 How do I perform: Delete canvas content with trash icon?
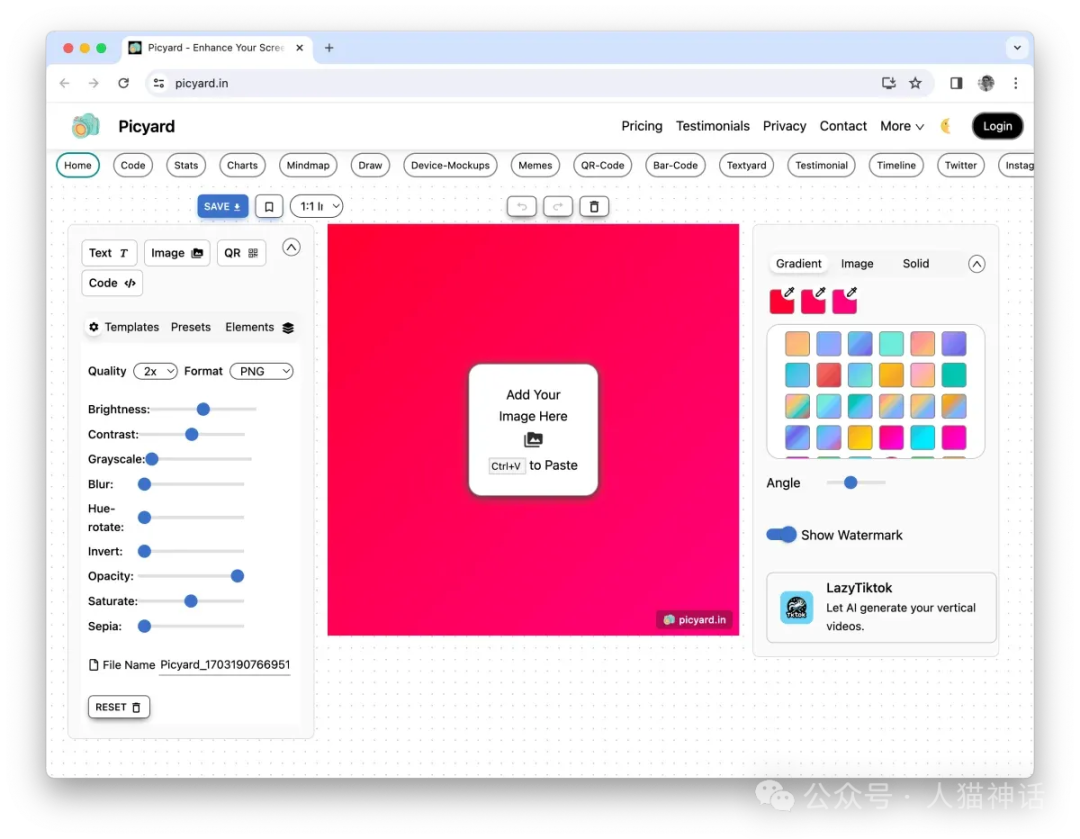pyautogui.click(x=594, y=207)
